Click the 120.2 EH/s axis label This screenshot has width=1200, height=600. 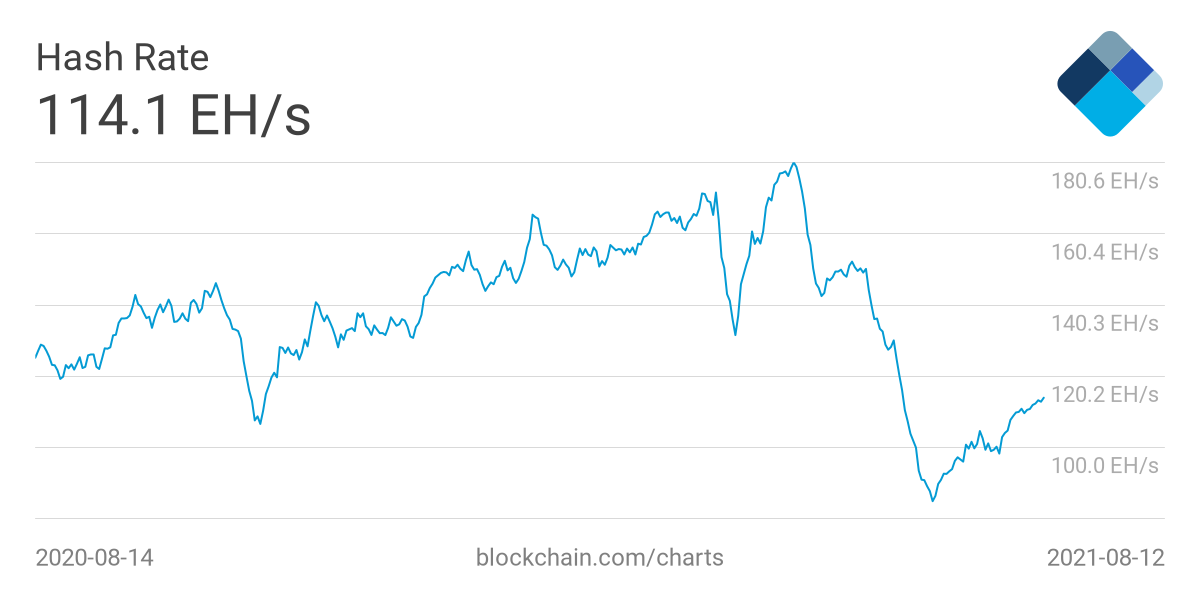point(1104,394)
